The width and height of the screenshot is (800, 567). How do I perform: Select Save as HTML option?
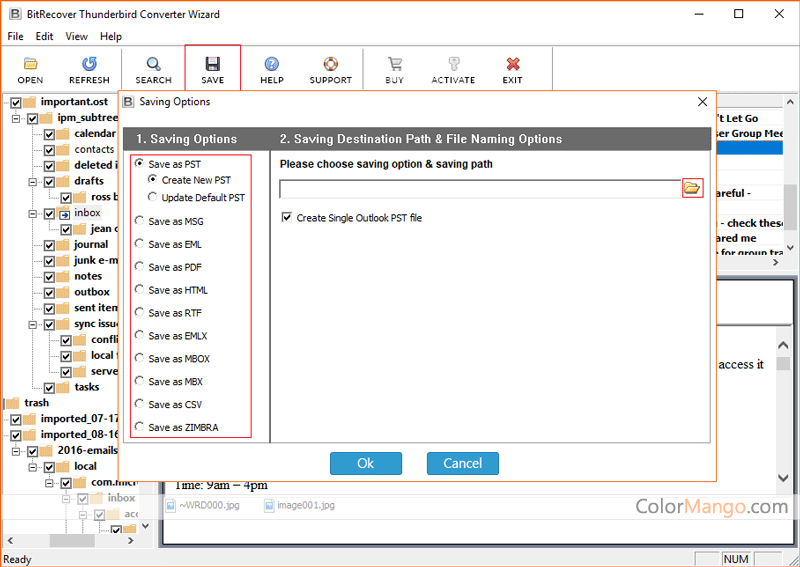coord(139,290)
